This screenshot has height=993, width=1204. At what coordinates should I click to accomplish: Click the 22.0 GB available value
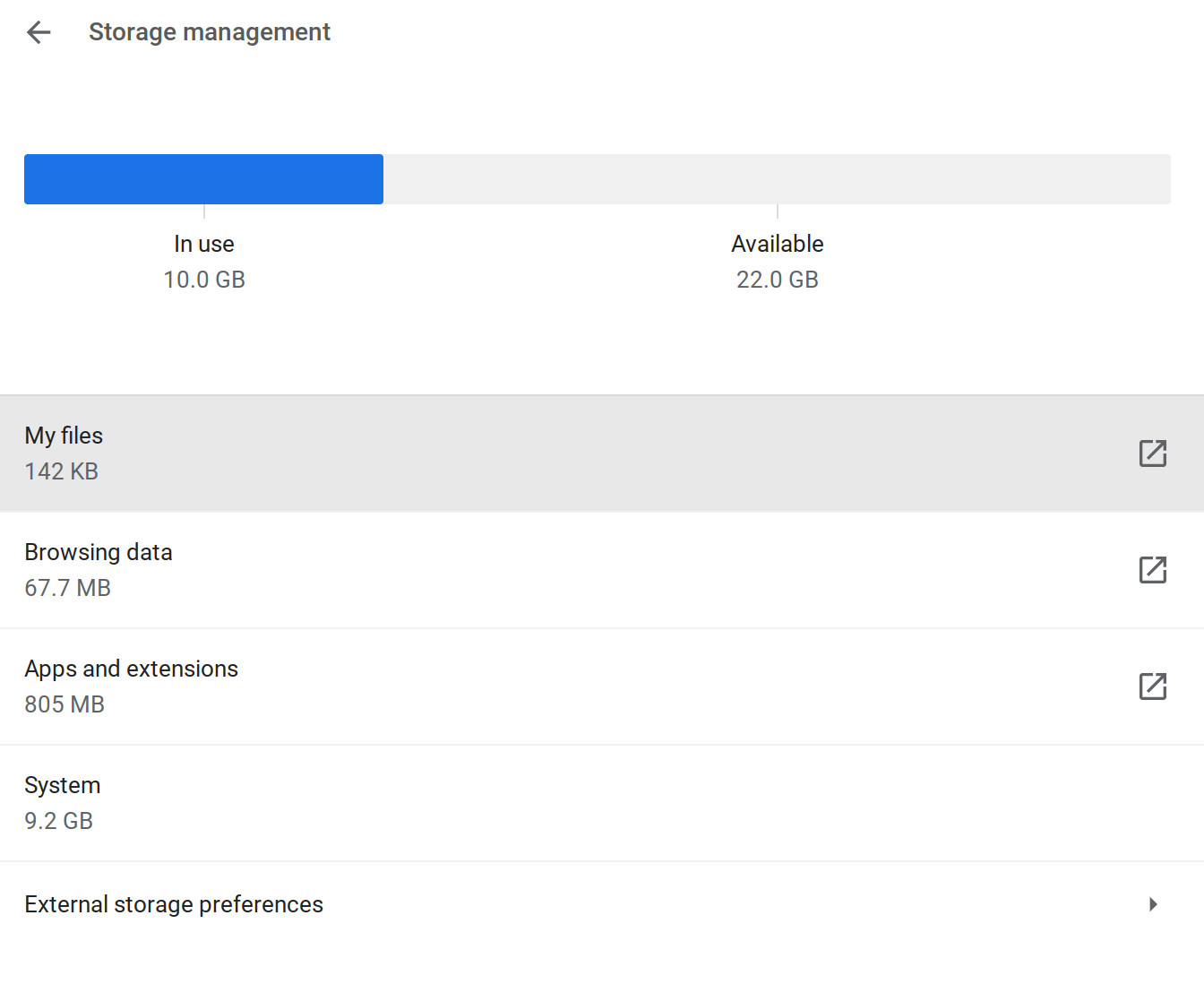pyautogui.click(x=778, y=280)
